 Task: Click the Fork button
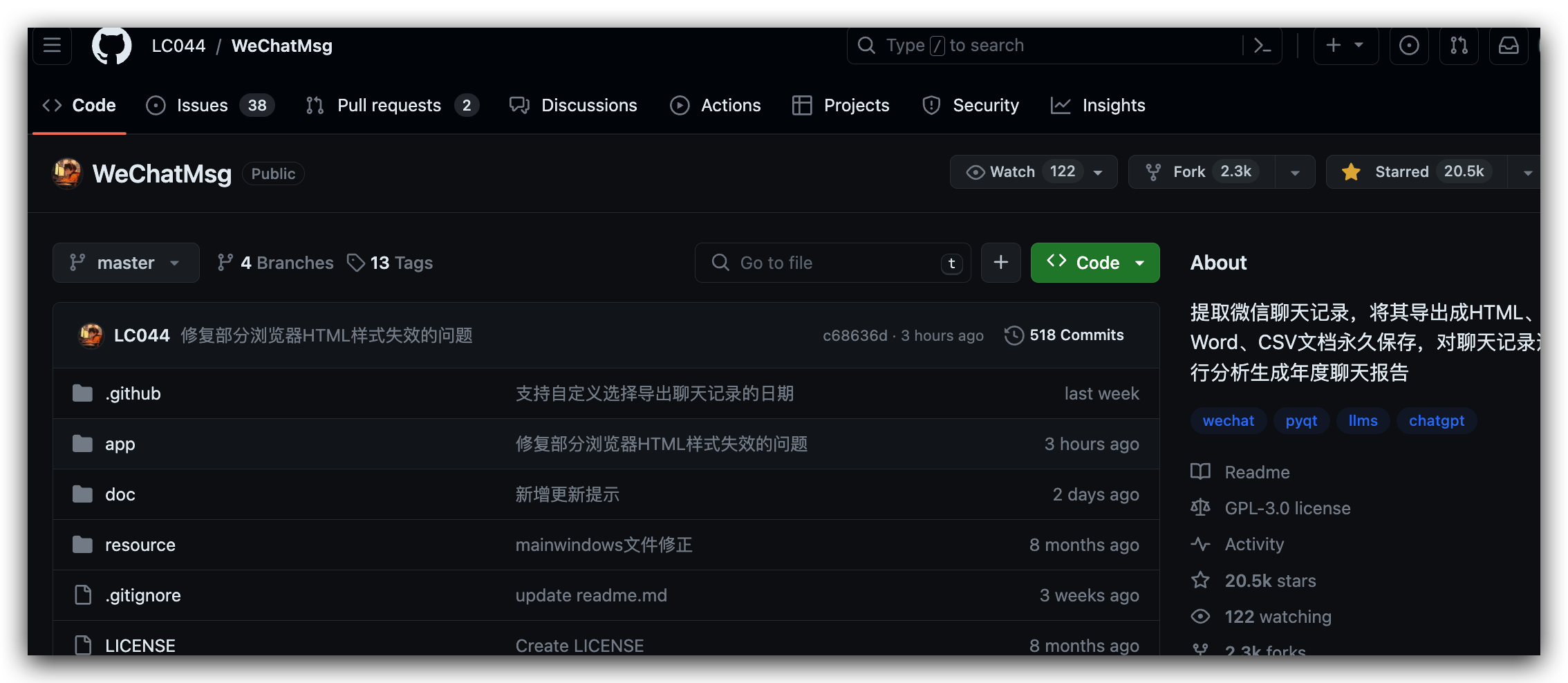coord(1202,172)
